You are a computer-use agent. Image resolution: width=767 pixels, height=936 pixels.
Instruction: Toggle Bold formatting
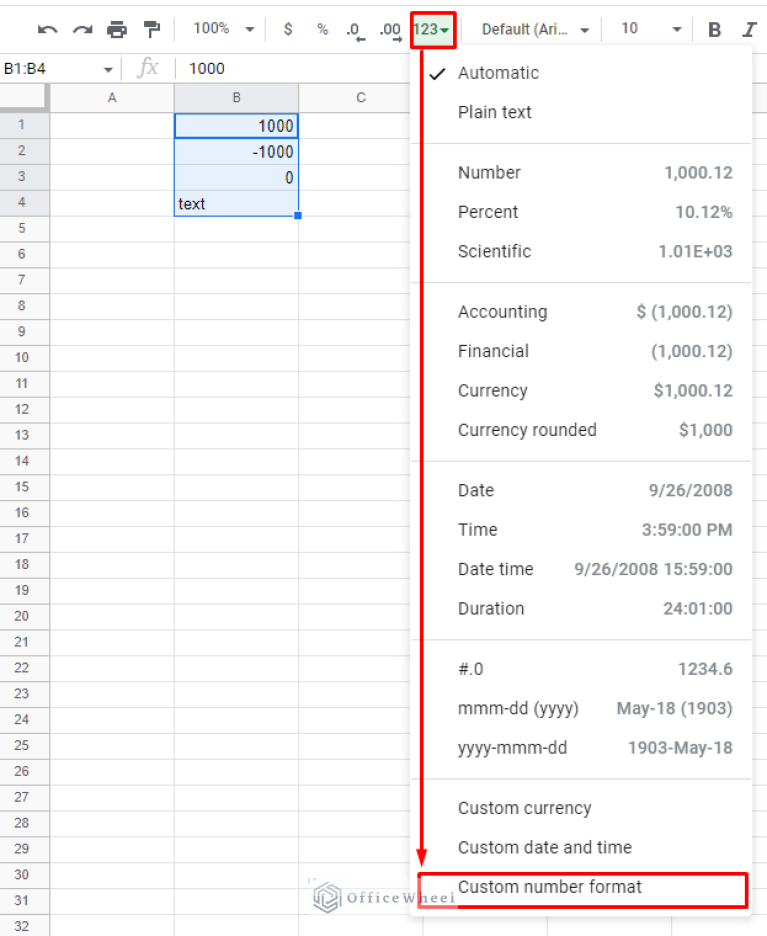pos(714,29)
